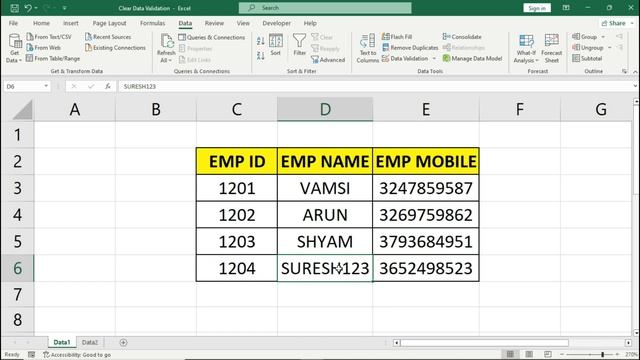Open the Get Data menu
Screen dimensions: 640x360
[14, 48]
